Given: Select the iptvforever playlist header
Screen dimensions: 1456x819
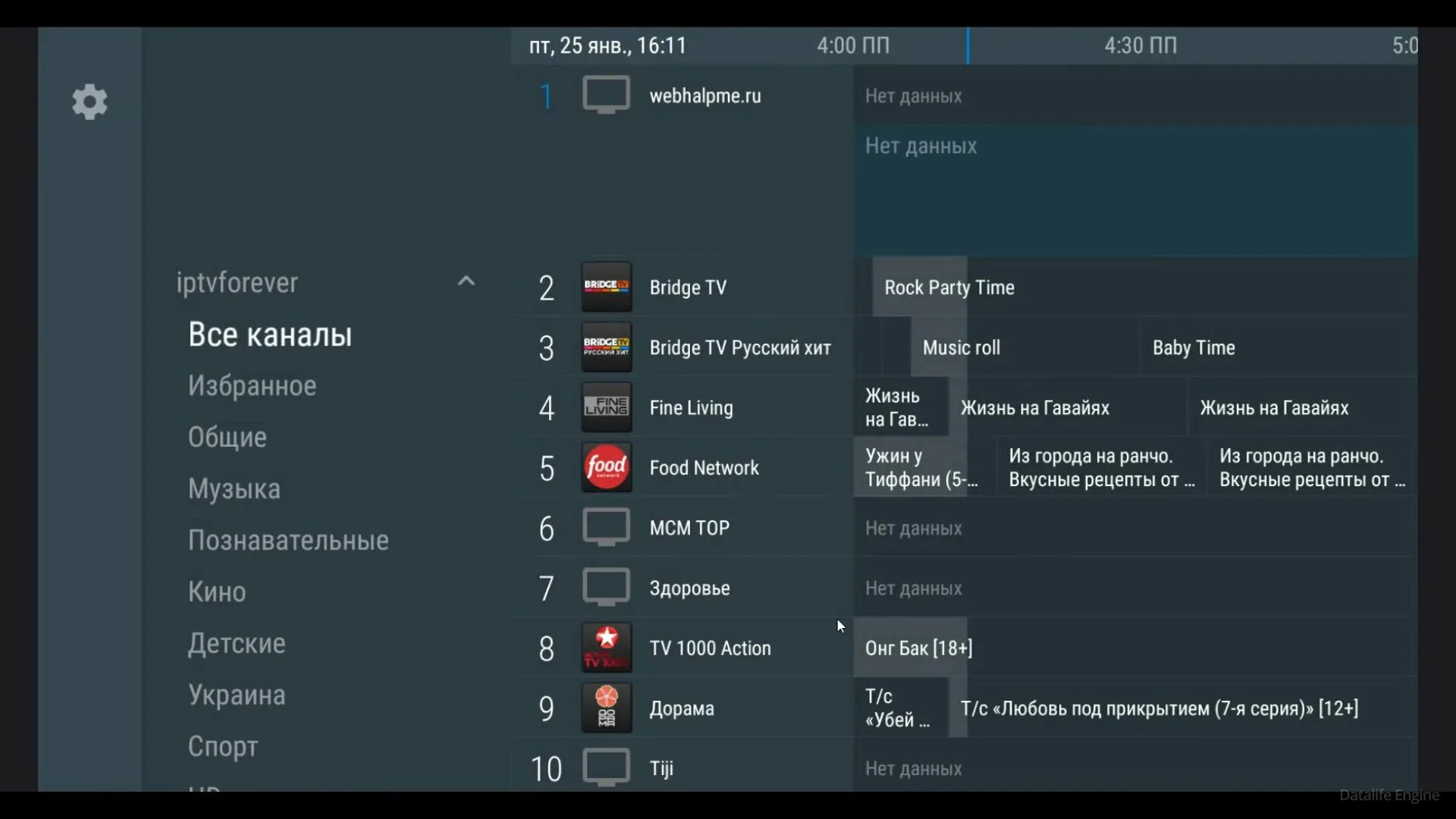Looking at the screenshot, I should (237, 283).
